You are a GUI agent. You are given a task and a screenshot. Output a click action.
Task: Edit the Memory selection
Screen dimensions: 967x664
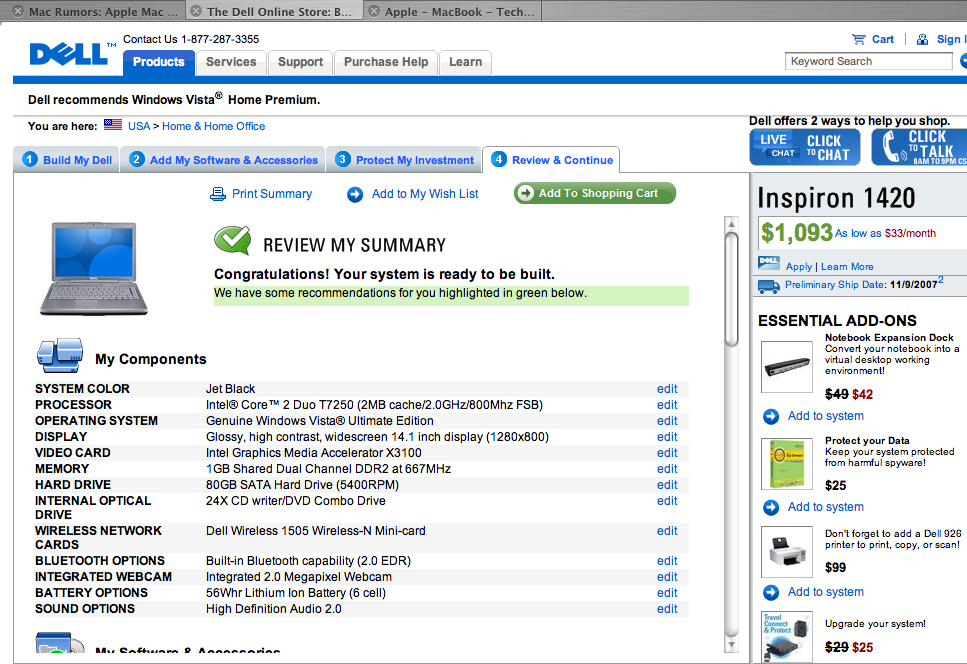click(x=667, y=469)
